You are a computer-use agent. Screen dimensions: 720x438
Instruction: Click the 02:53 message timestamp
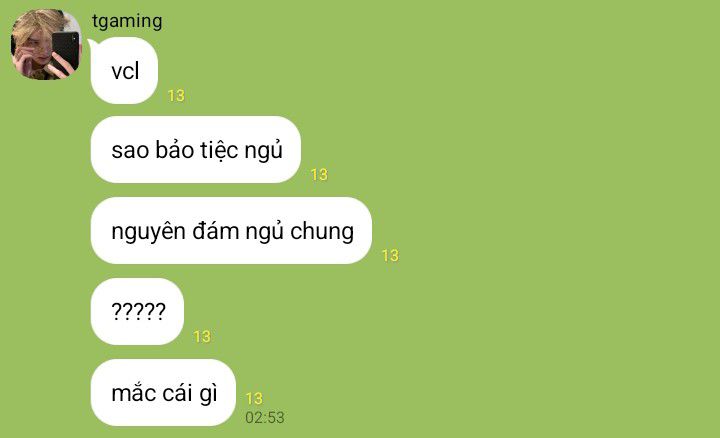point(265,417)
